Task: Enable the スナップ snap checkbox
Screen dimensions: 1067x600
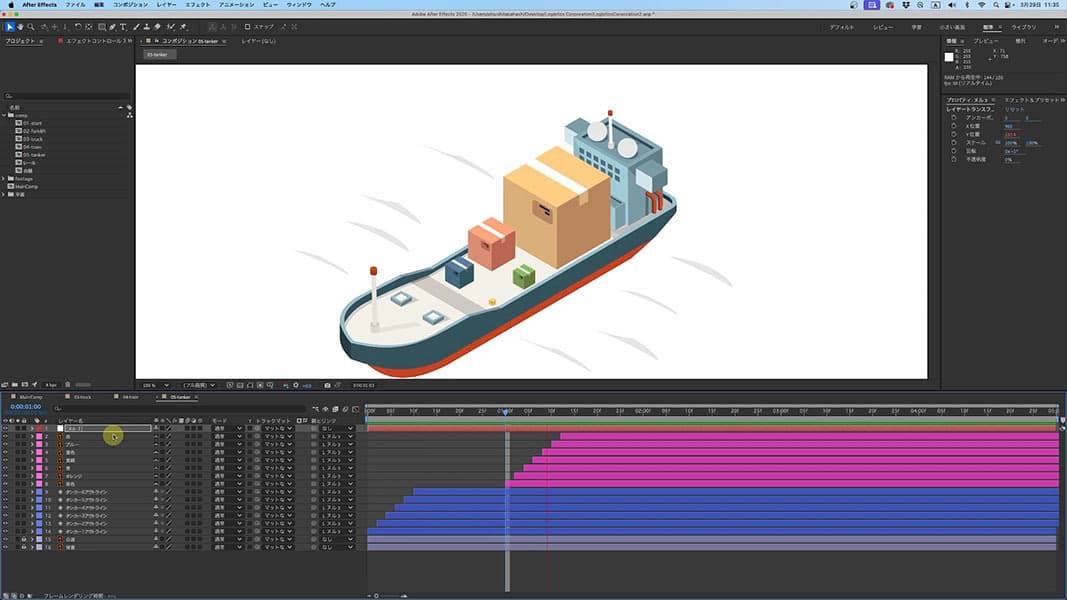Action: (248, 27)
